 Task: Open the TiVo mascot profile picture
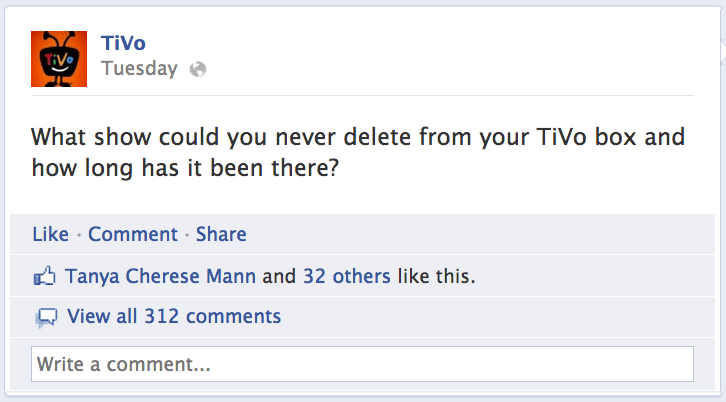point(59,59)
